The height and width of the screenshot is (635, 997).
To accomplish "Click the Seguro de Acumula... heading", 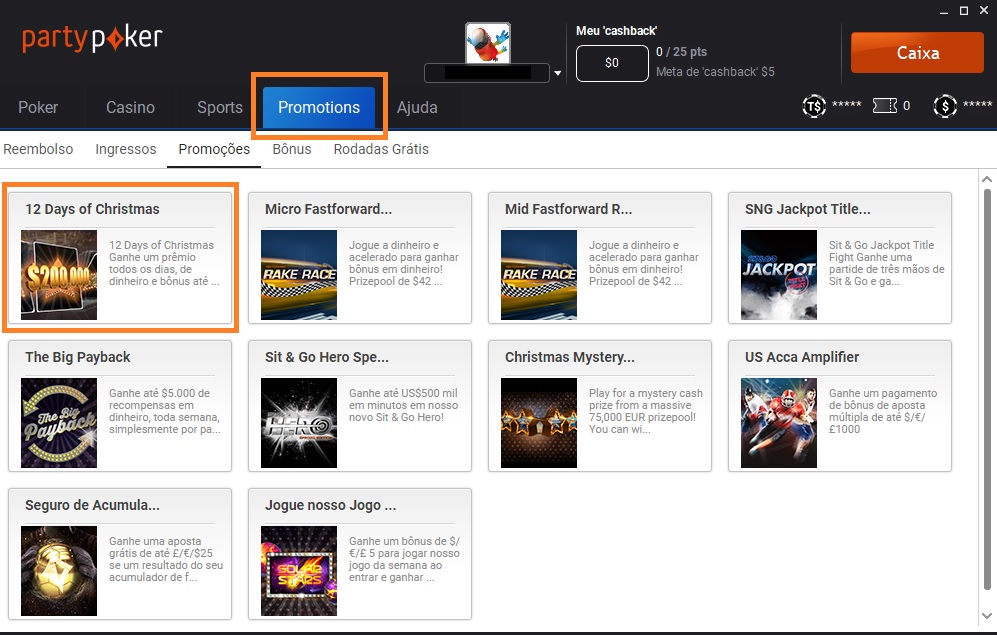I will click(92, 505).
